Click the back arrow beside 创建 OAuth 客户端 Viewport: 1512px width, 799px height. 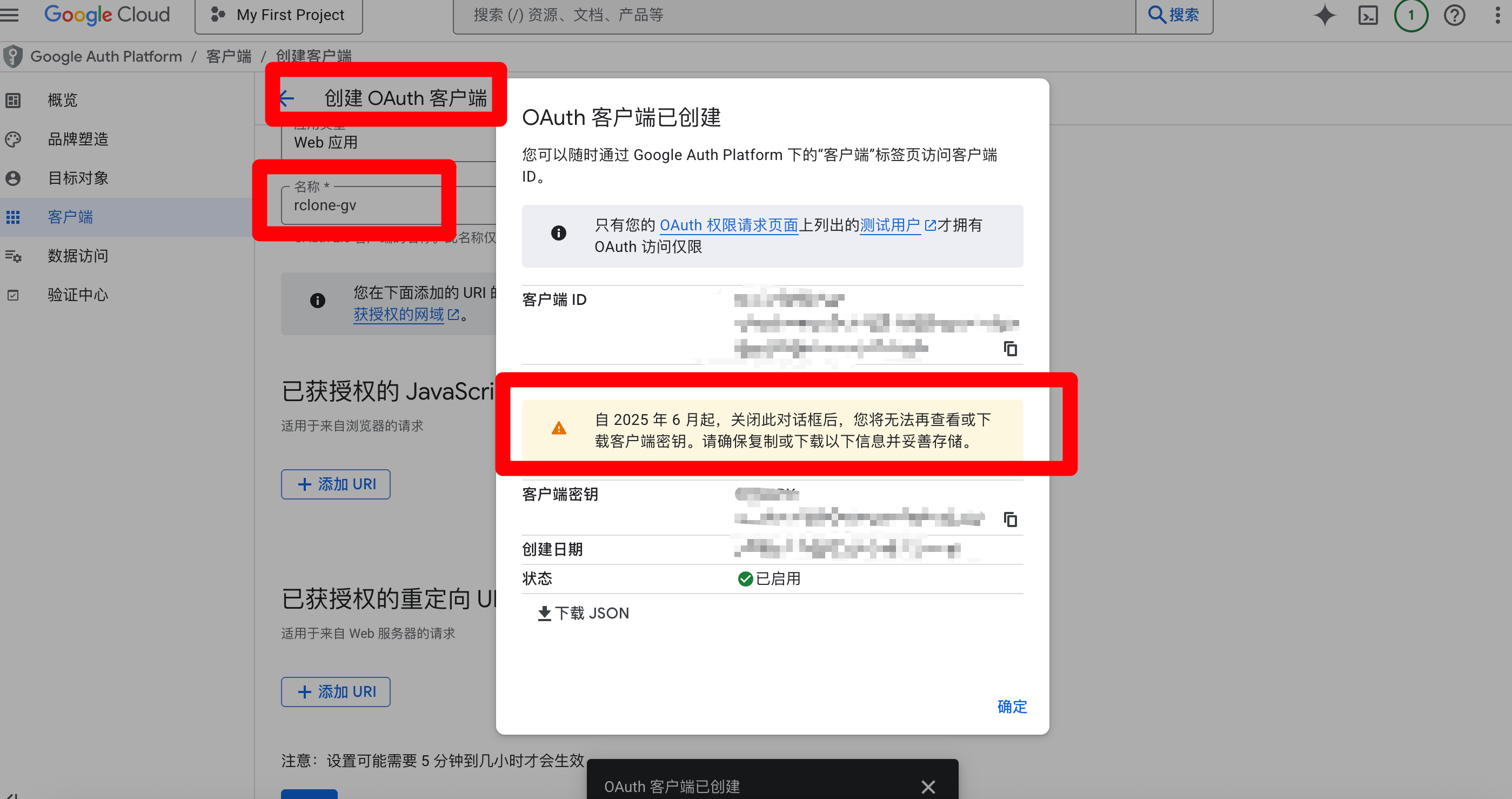click(287, 98)
